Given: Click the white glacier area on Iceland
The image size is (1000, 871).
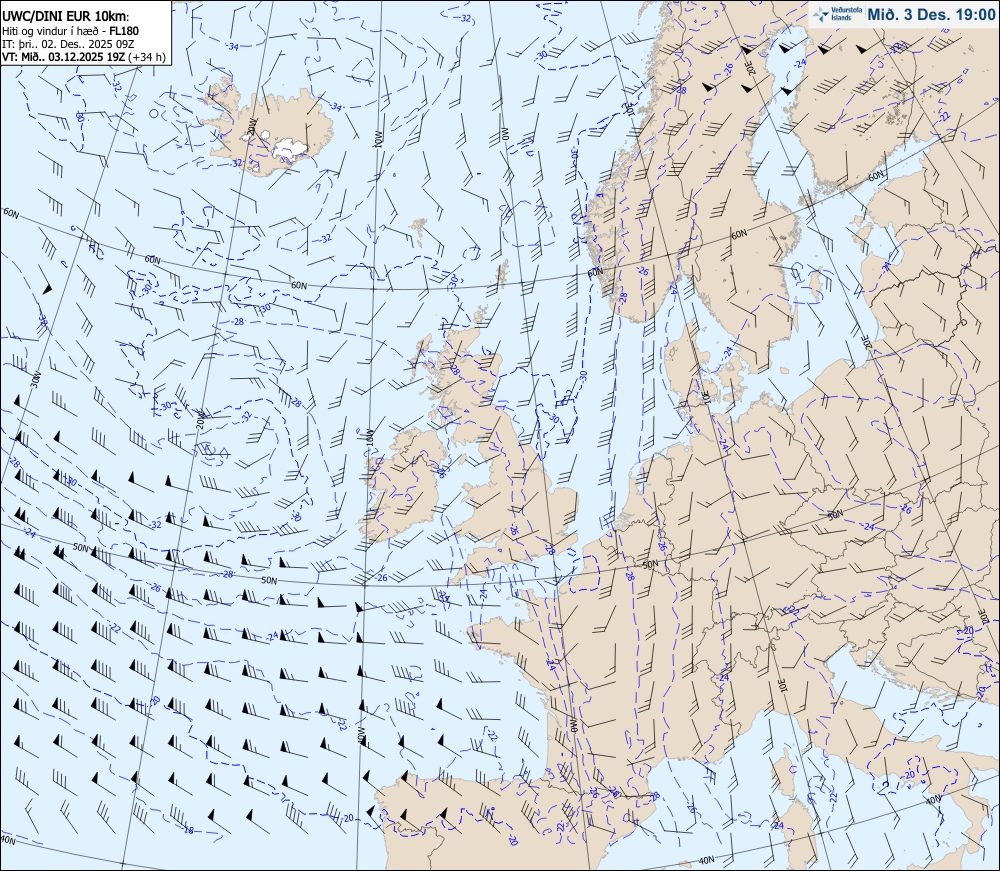Looking at the screenshot, I should click(x=291, y=149).
